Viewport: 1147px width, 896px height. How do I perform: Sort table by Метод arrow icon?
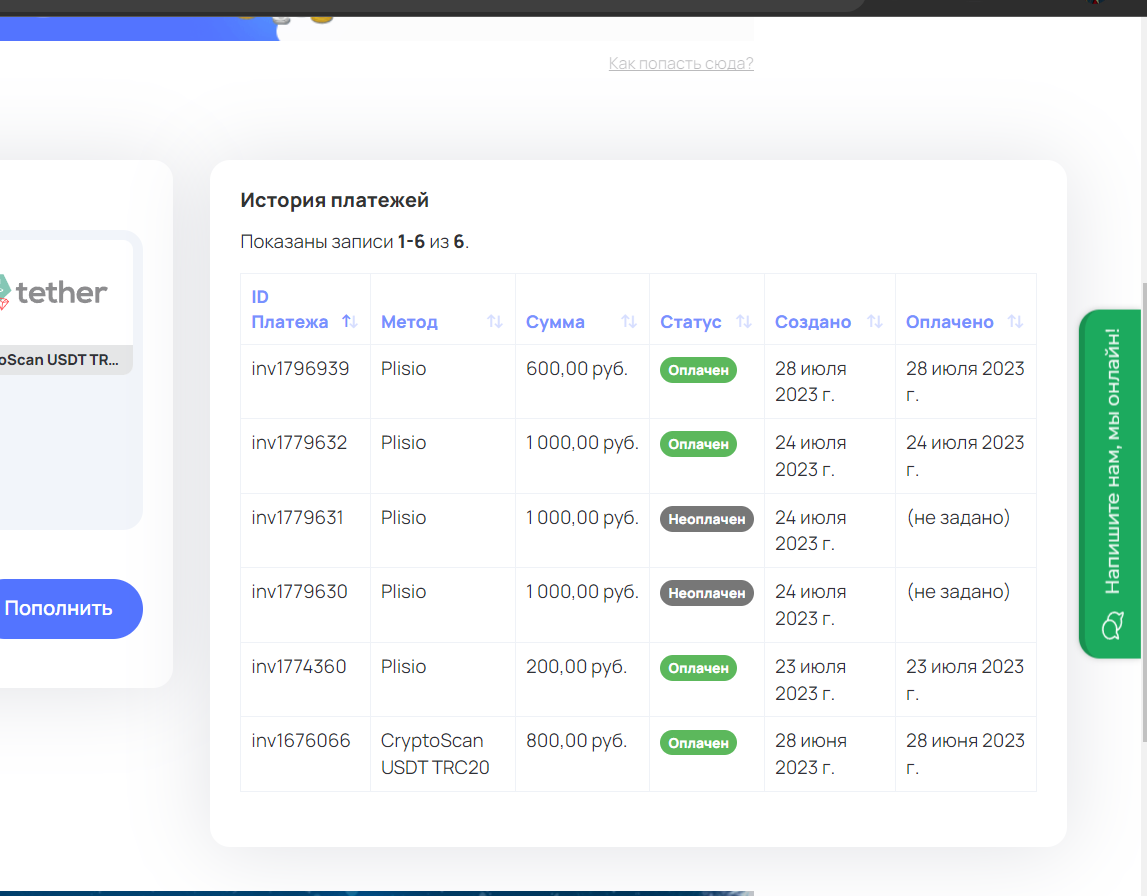pyautogui.click(x=494, y=321)
